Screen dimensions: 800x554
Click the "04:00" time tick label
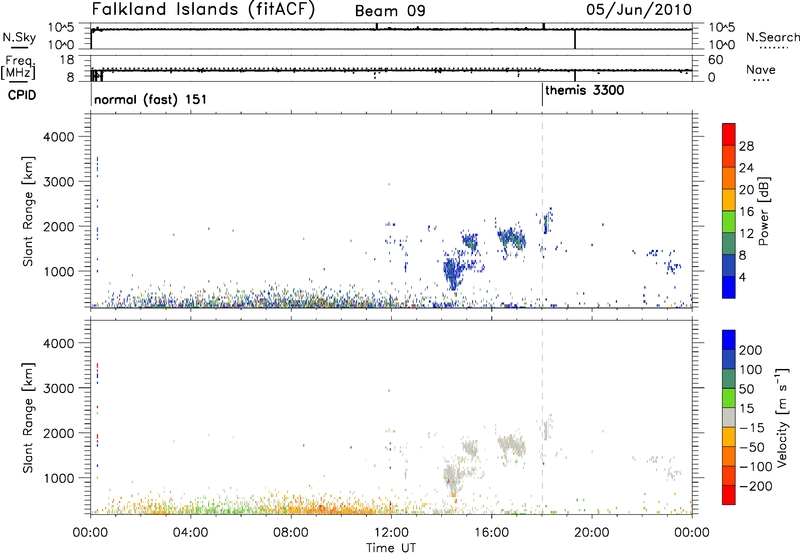point(191,533)
